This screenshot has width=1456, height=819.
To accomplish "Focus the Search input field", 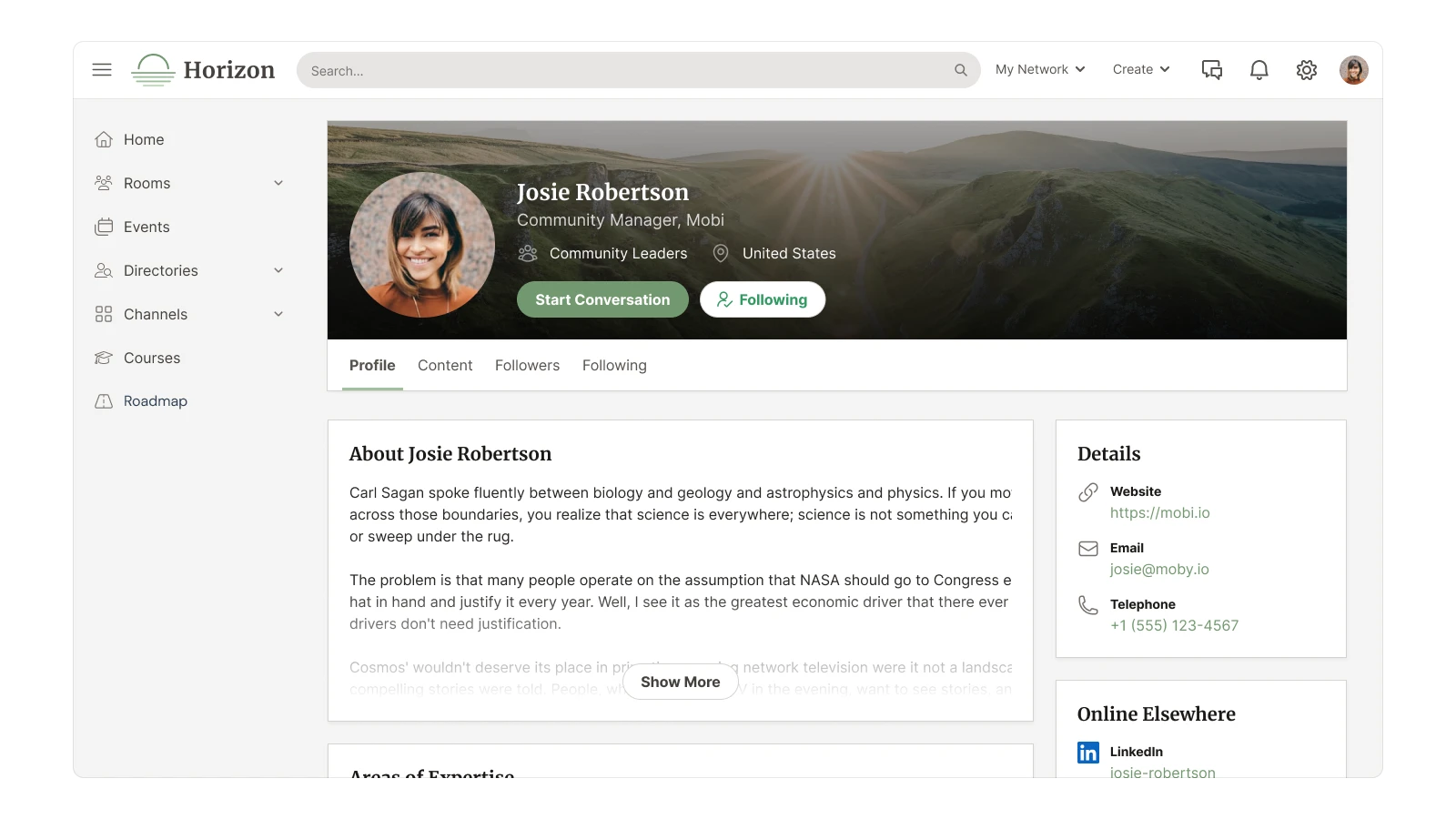I will point(639,70).
